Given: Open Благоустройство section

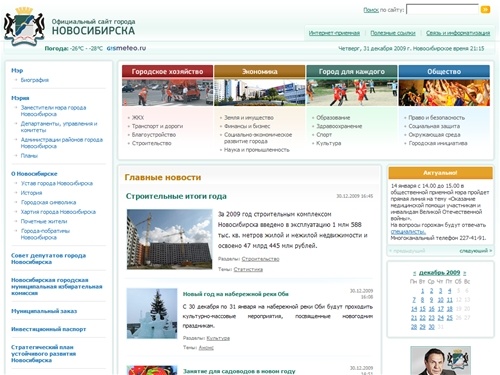Looking at the screenshot, I should (154, 135).
